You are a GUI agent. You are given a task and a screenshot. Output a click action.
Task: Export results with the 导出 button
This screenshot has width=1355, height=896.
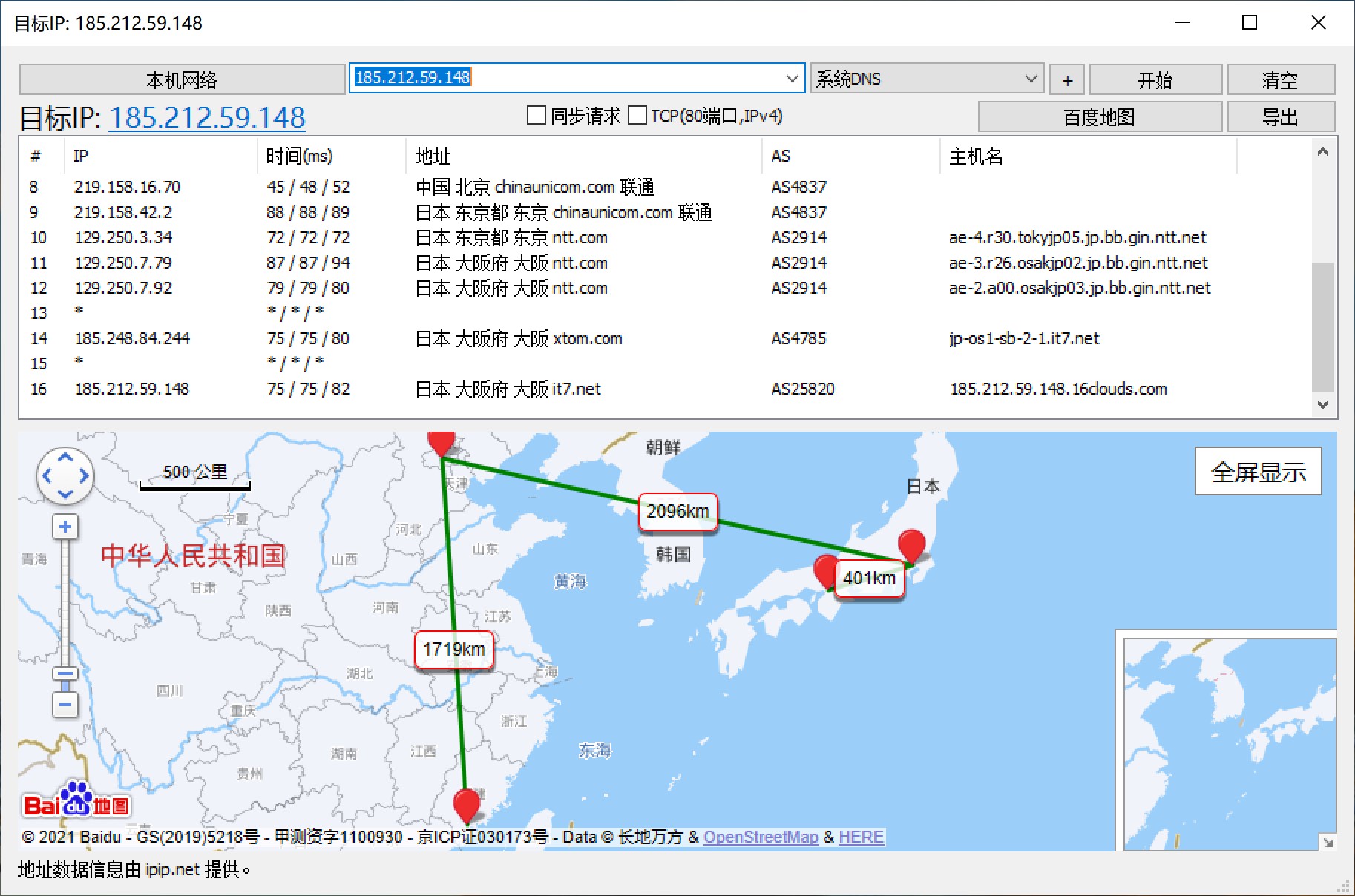click(x=1280, y=117)
